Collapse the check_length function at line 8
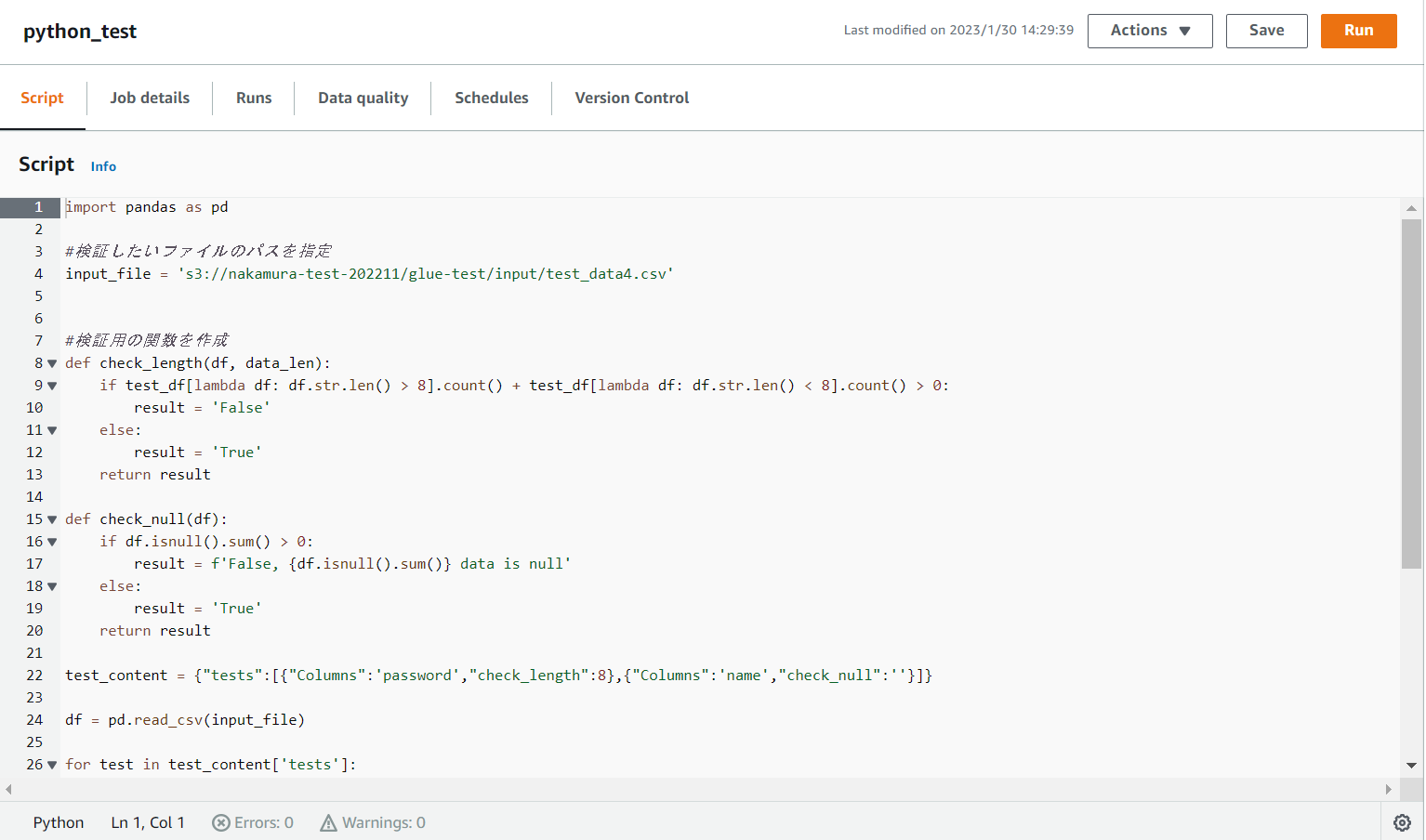The height and width of the screenshot is (840, 1426). point(52,363)
